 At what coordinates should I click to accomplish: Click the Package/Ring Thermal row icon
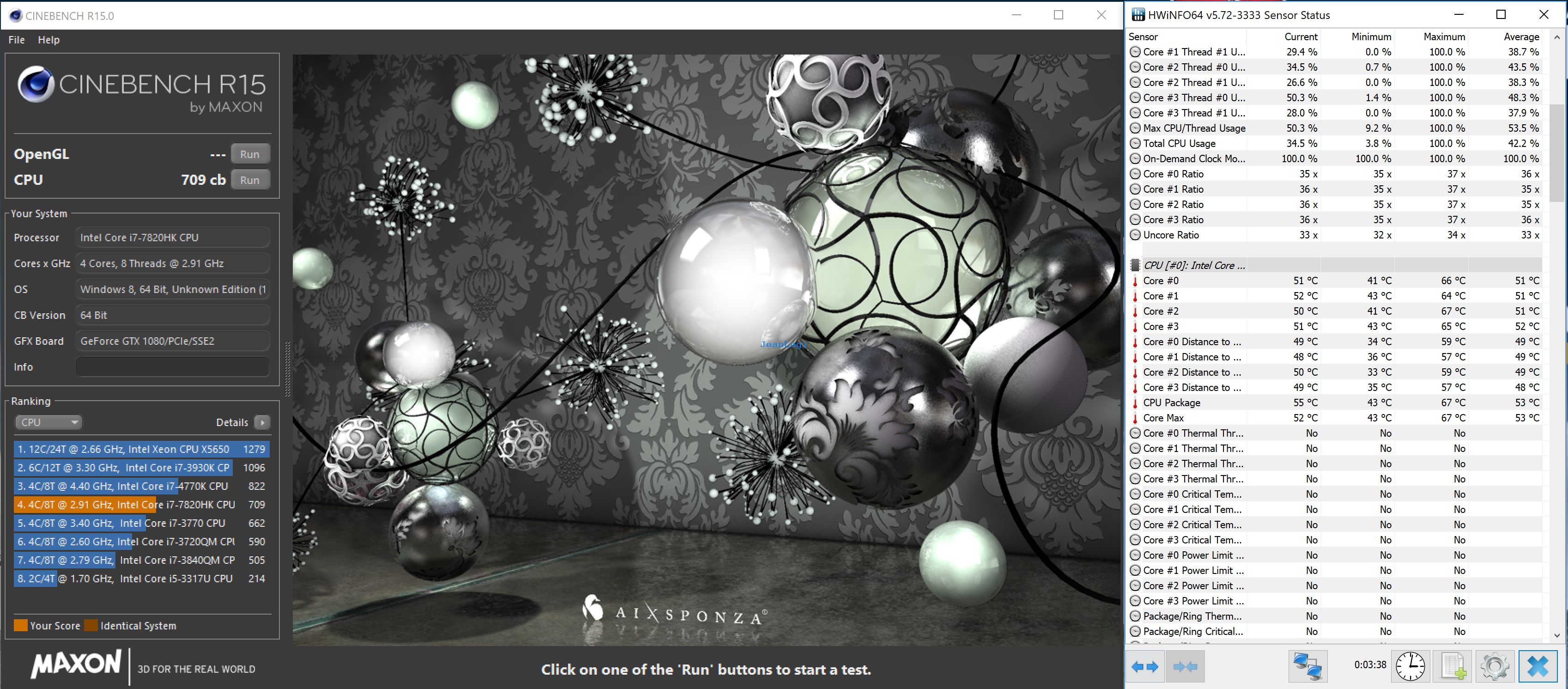[x=1135, y=616]
